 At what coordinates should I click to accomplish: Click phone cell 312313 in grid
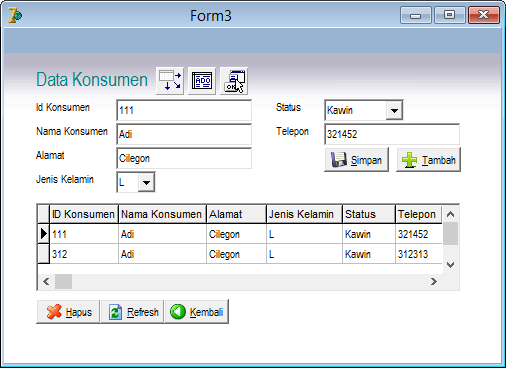coord(419,254)
